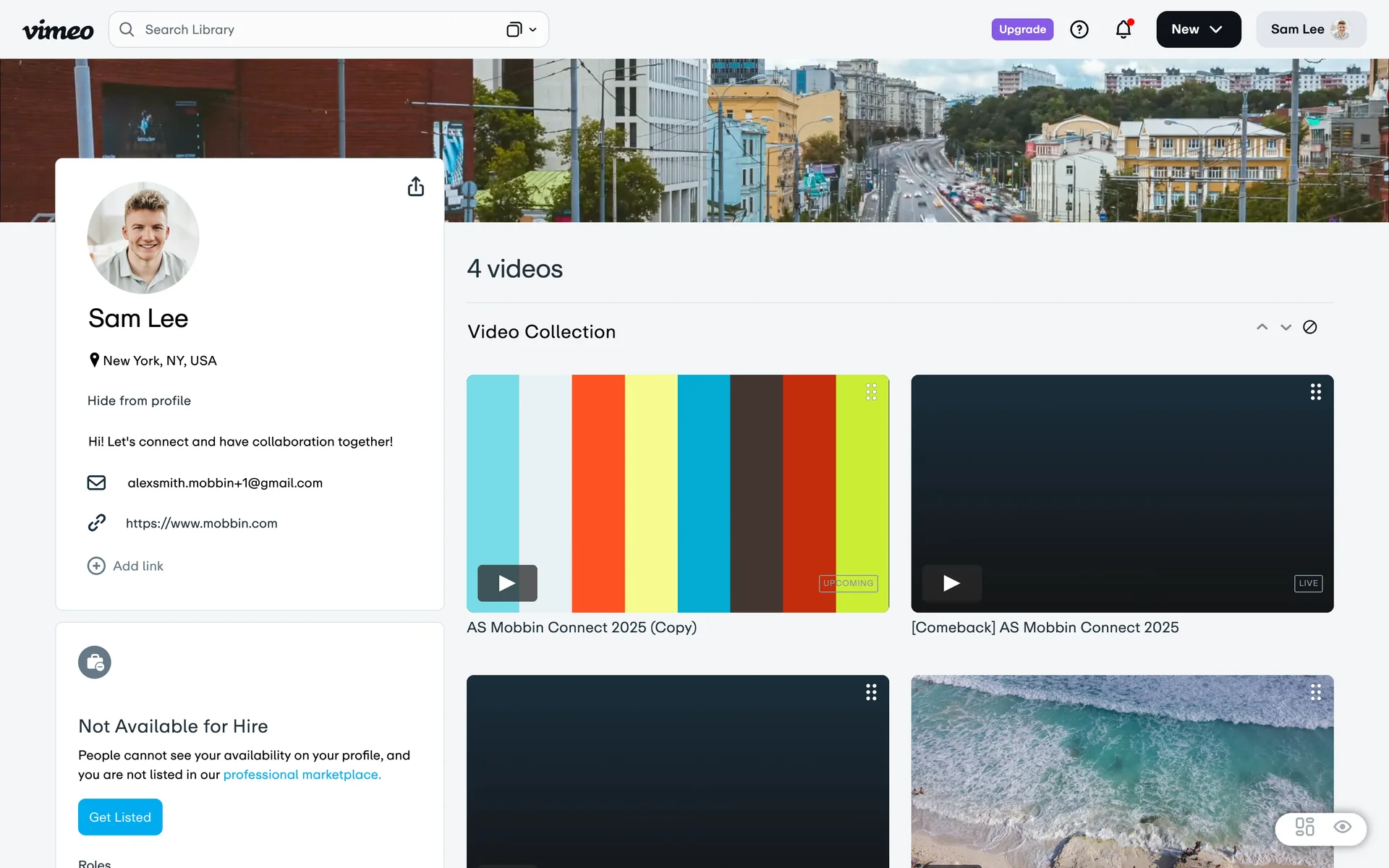
Task: Move Video Collection section up
Action: coord(1262,328)
